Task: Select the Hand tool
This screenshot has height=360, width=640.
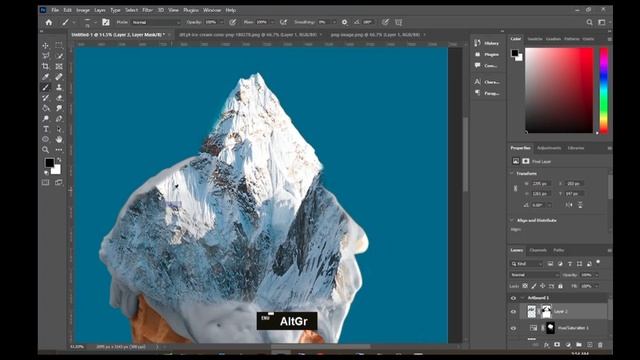Action: click(59, 139)
